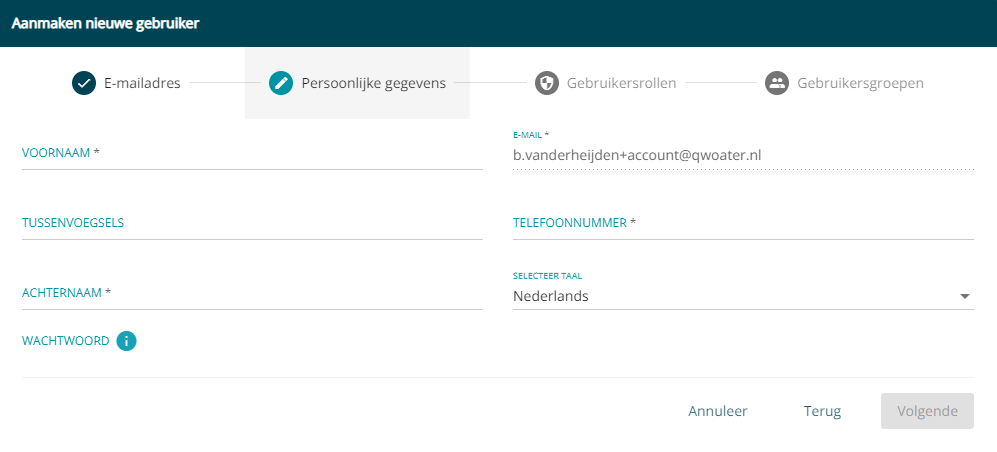Jump to the Gebruikersgroepen step
The height and width of the screenshot is (452, 997).
[860, 83]
